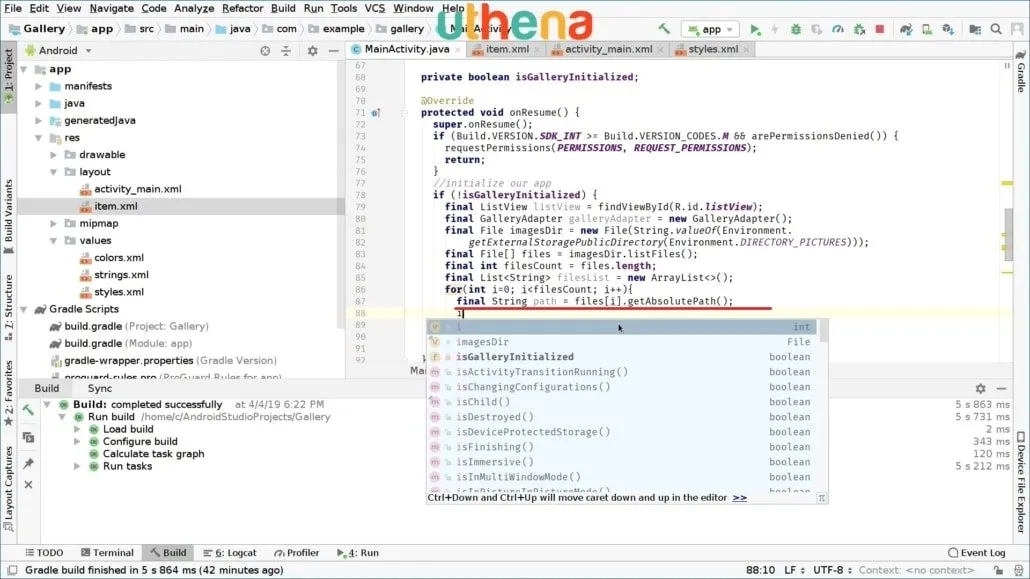Image resolution: width=1030 pixels, height=579 pixels.
Task: Open the Profile app gauge icon
Action: (838, 29)
